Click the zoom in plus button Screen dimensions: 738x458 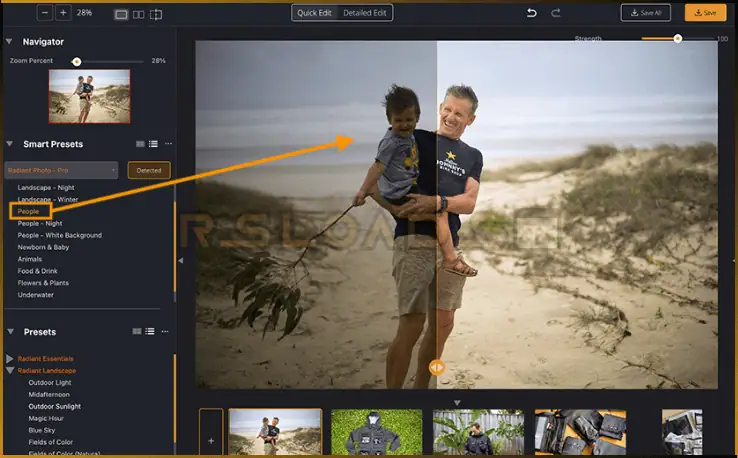click(64, 13)
